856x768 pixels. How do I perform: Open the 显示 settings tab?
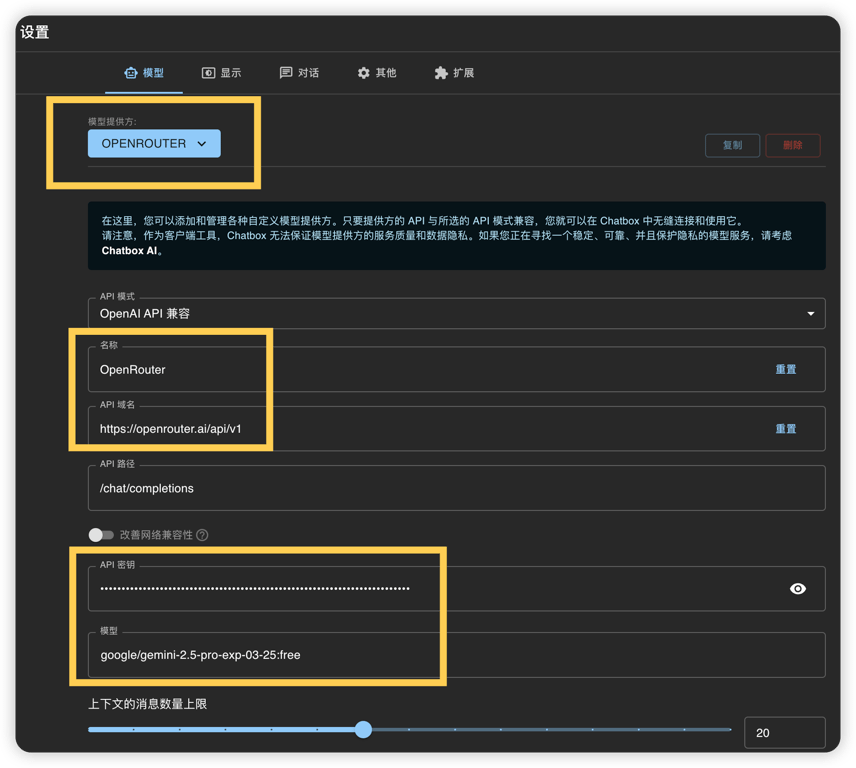221,73
